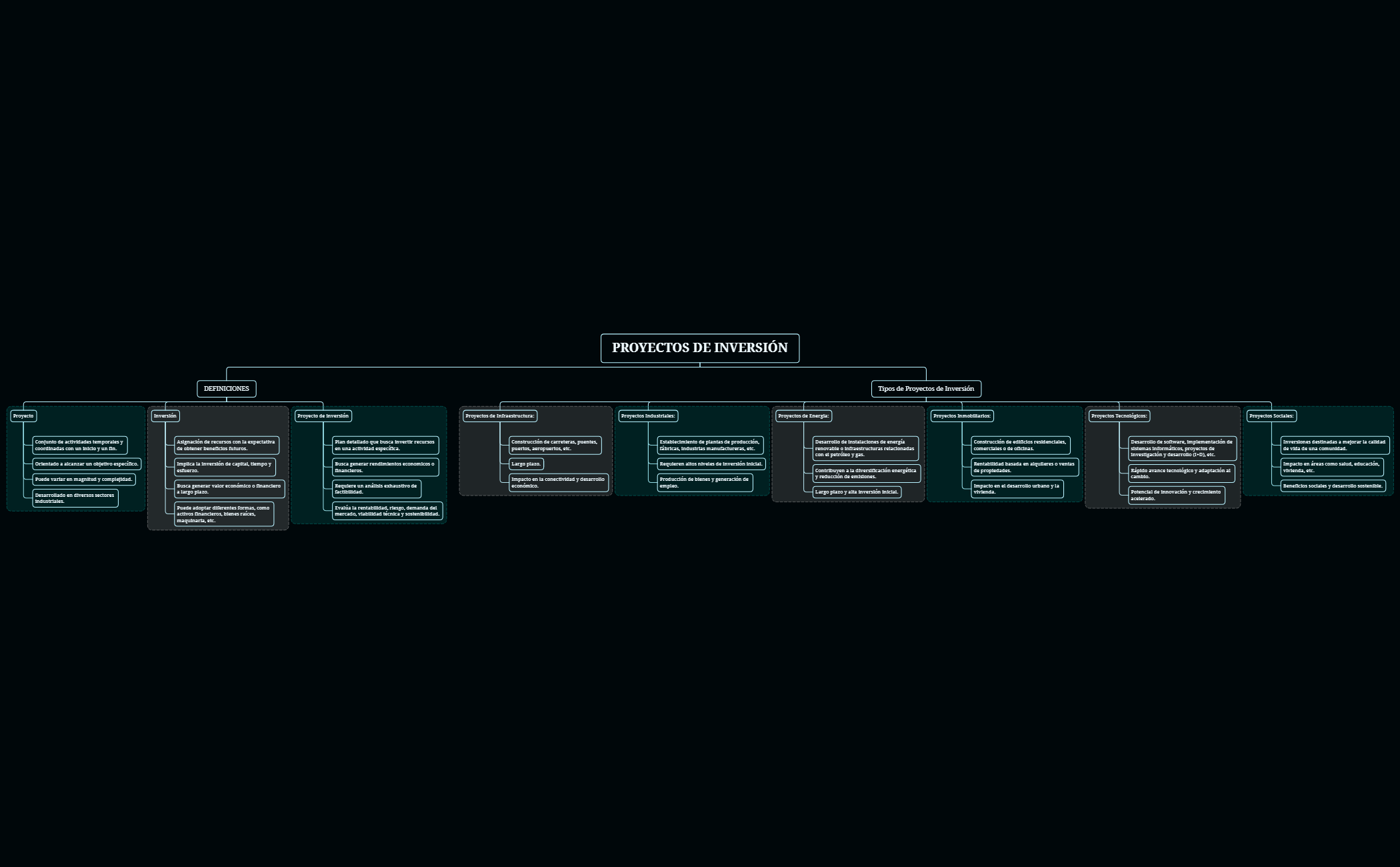This screenshot has height=867, width=1400.
Task: Click 'Beneficios sociales y desarrollo sostenible' node
Action: click(1332, 486)
